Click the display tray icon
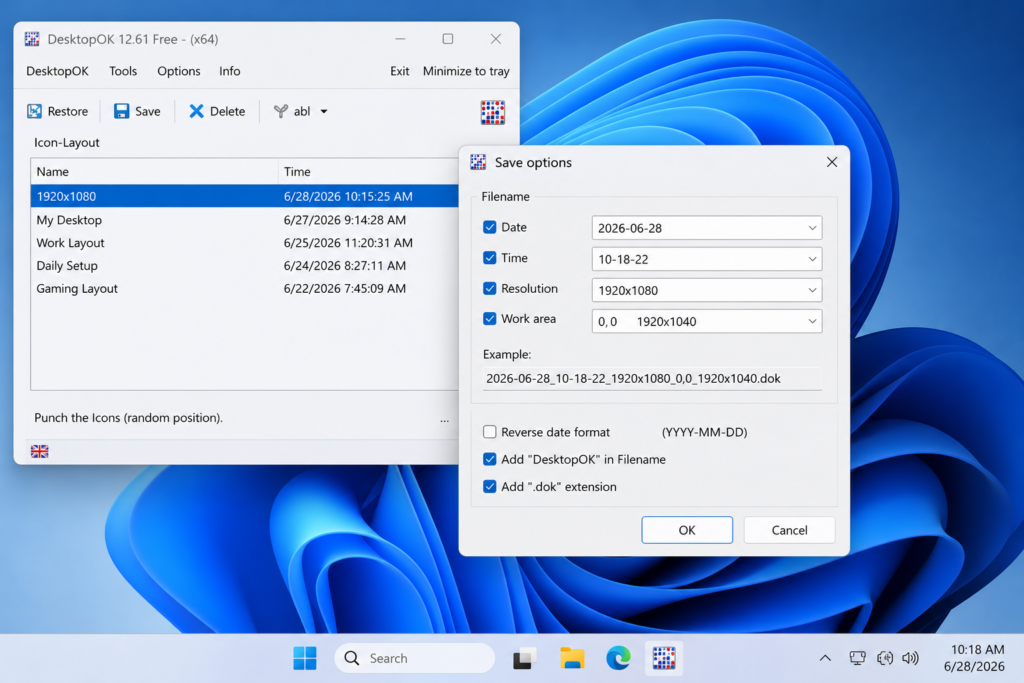Viewport: 1024px width, 683px height. pos(857,658)
